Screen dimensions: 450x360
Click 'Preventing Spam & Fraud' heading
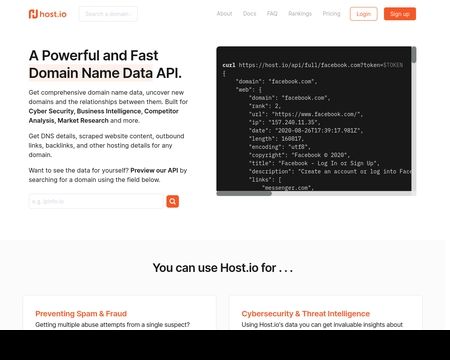81,314
